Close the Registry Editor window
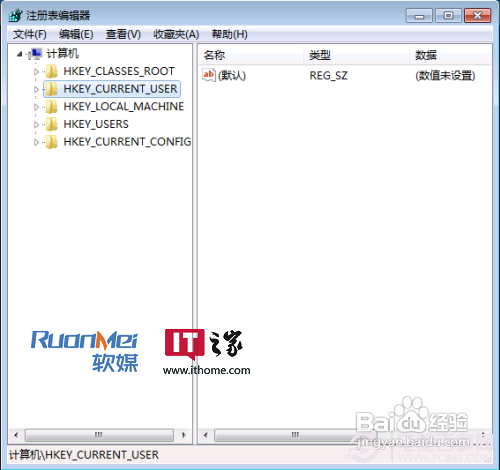This screenshot has width=500, height=470. pyautogui.click(x=478, y=16)
